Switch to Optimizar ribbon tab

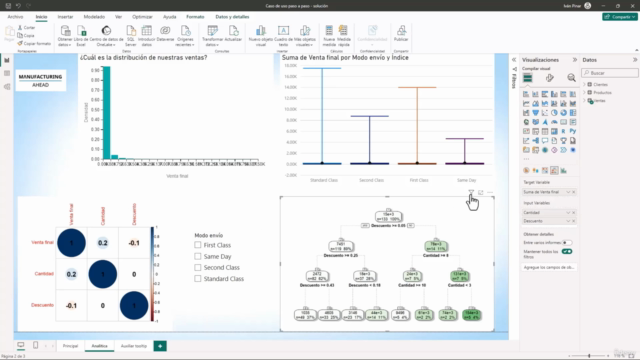coord(142,17)
